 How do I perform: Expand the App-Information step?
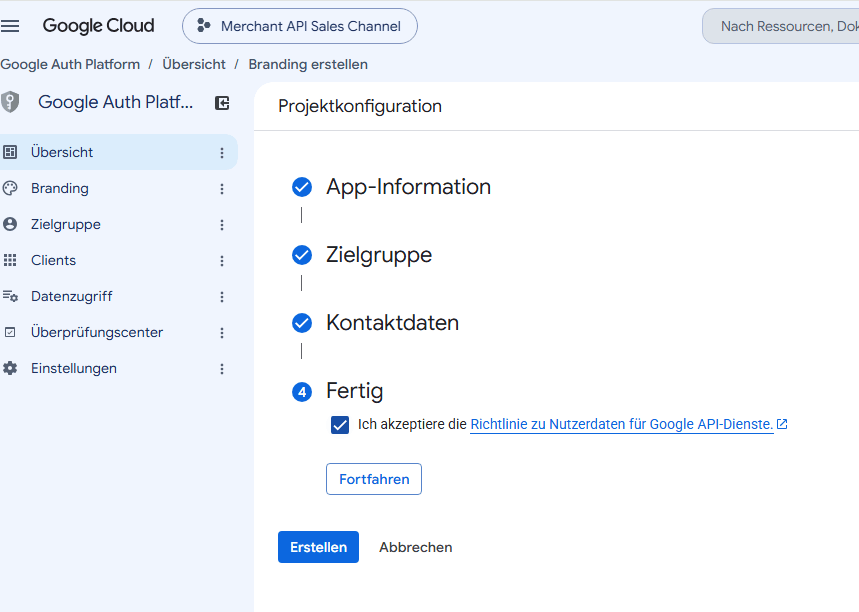408,187
